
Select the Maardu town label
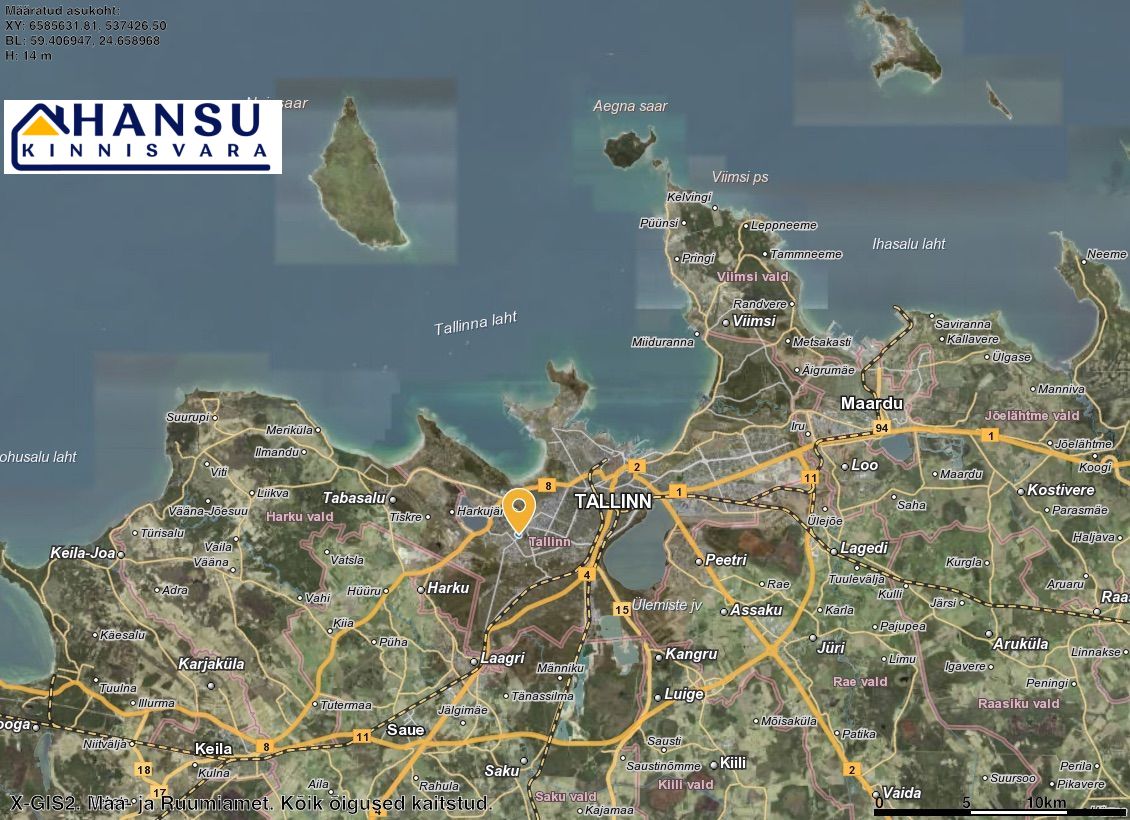(871, 404)
